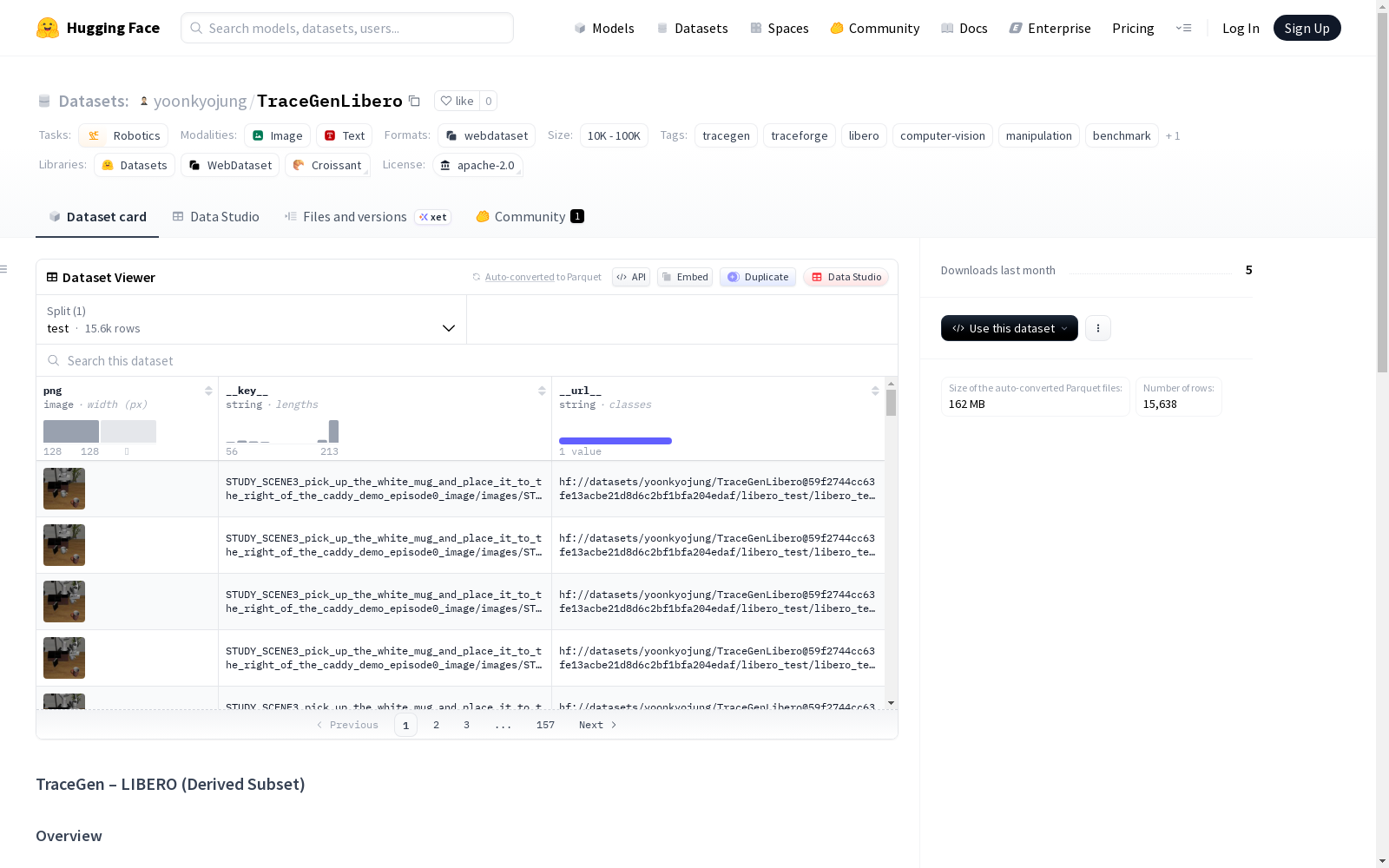Image resolution: width=1389 pixels, height=868 pixels.
Task: Open the Use this dataset dropdown
Action: pos(1010,328)
